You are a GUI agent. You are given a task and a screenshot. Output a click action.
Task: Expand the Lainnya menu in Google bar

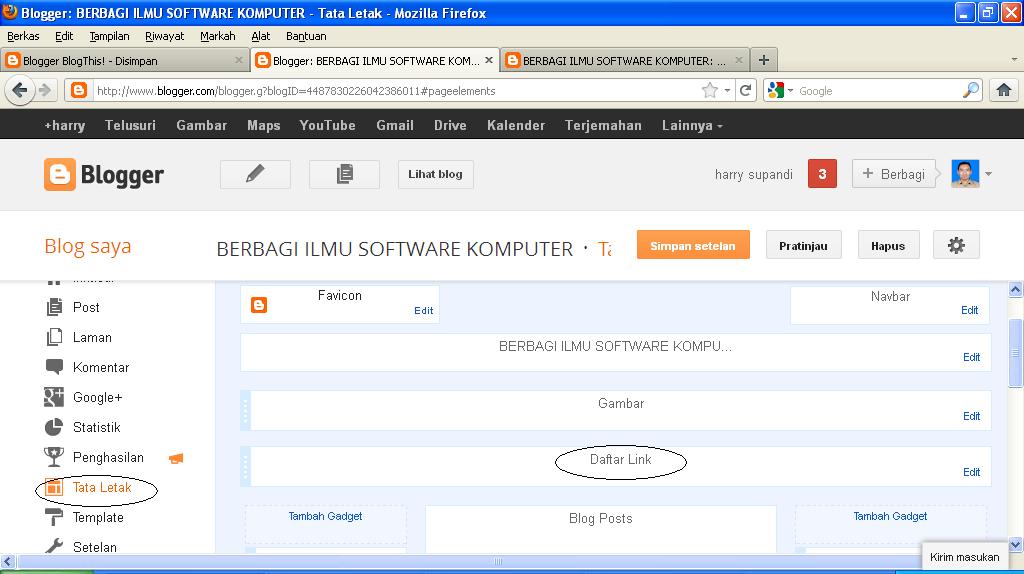(x=692, y=125)
